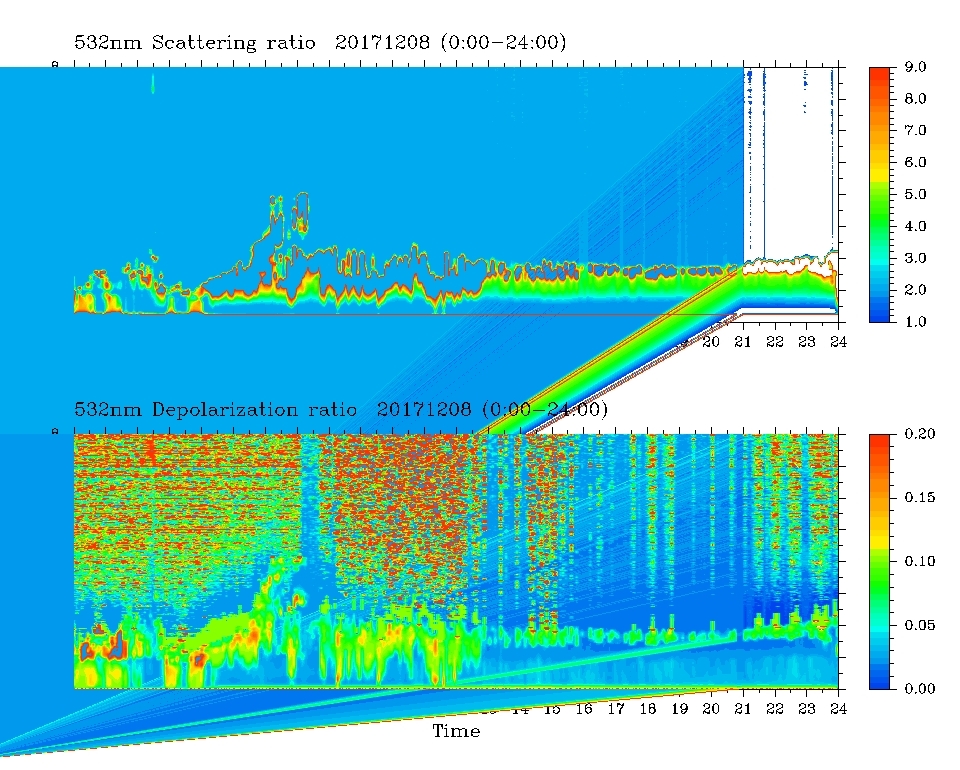Screen dimensions: 960x770
Task: Click hour 17 tick under depolarization plot
Action: (x=615, y=708)
